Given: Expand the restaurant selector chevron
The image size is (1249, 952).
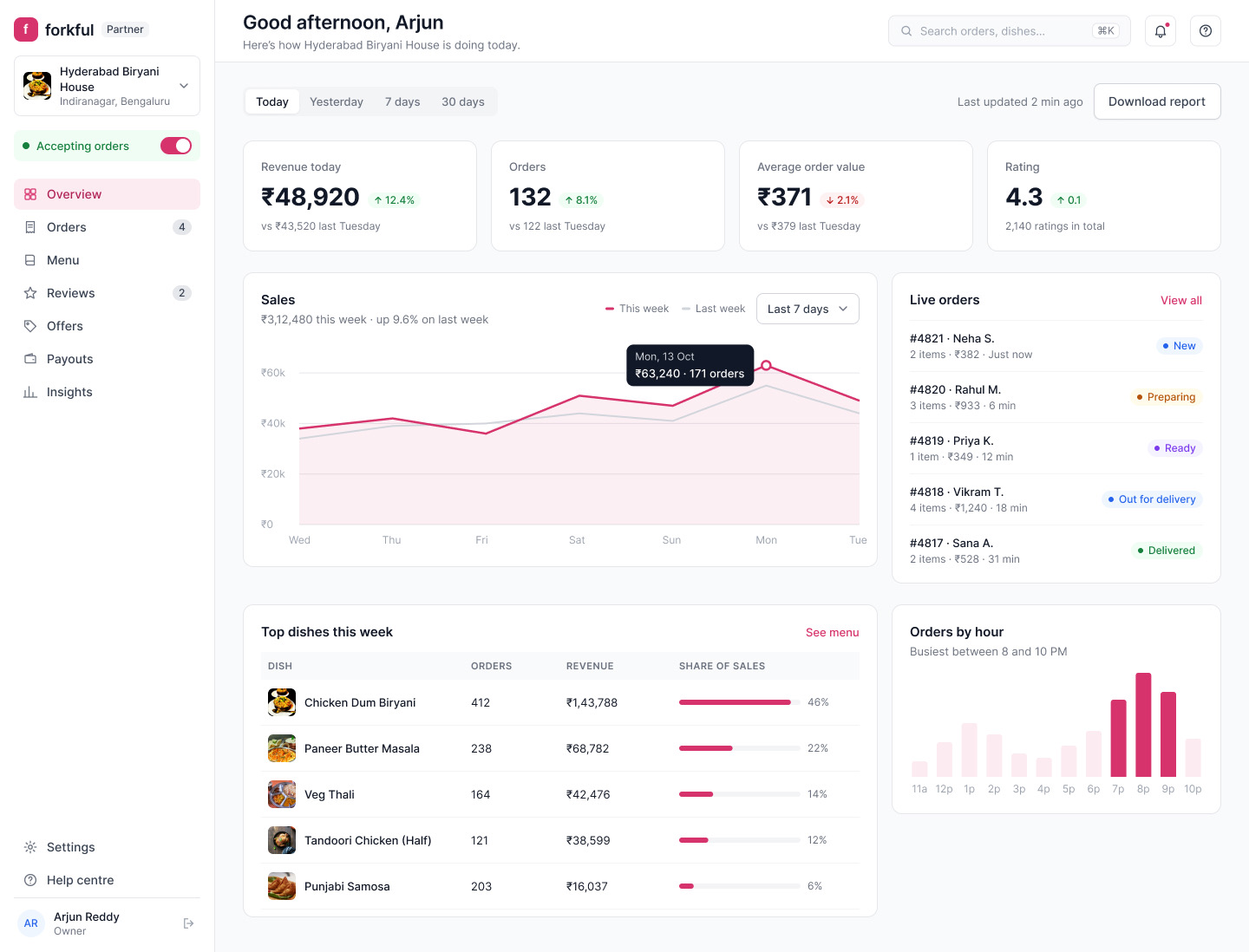Looking at the screenshot, I should coord(184,86).
